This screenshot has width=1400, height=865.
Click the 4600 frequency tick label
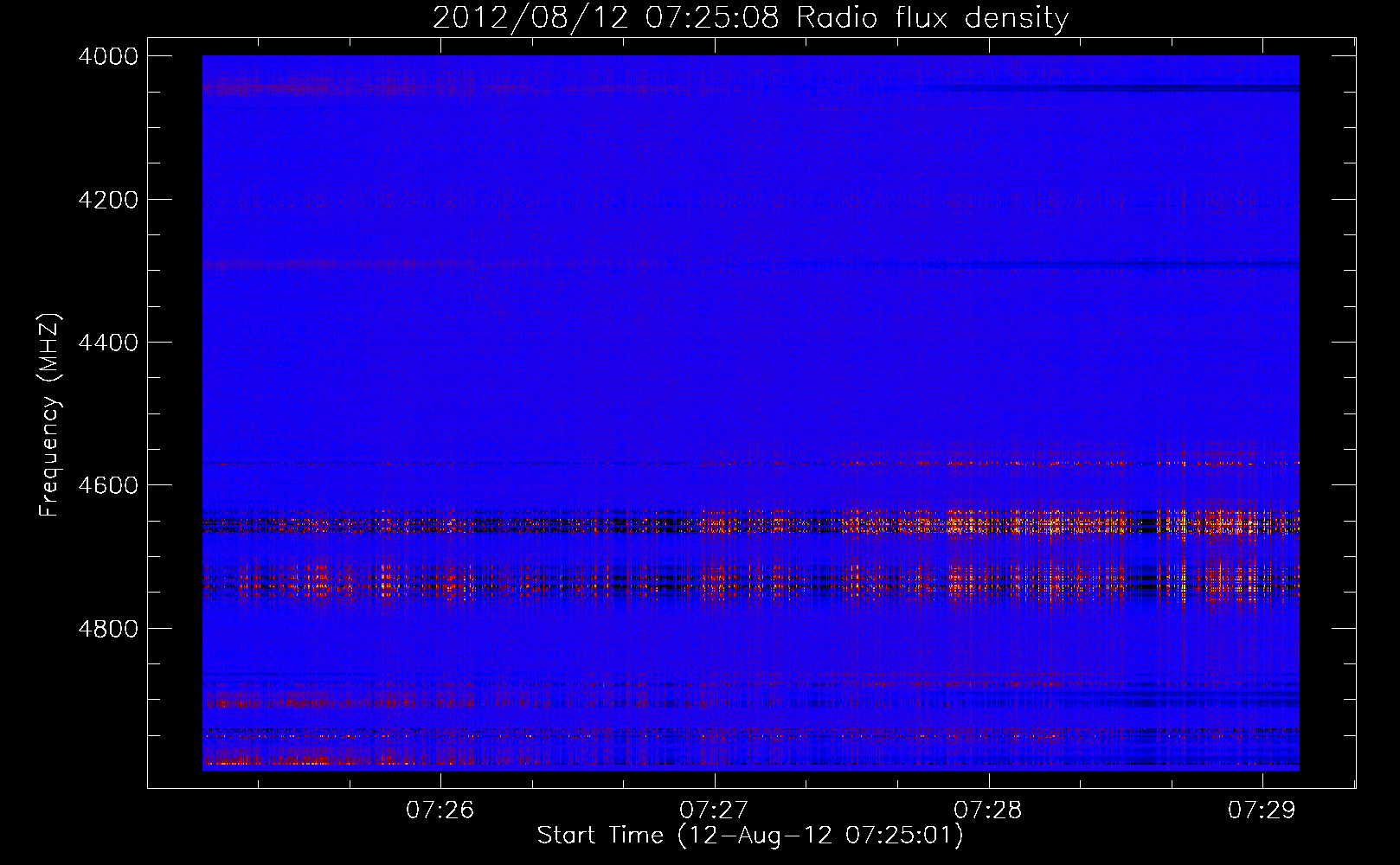tap(108, 485)
